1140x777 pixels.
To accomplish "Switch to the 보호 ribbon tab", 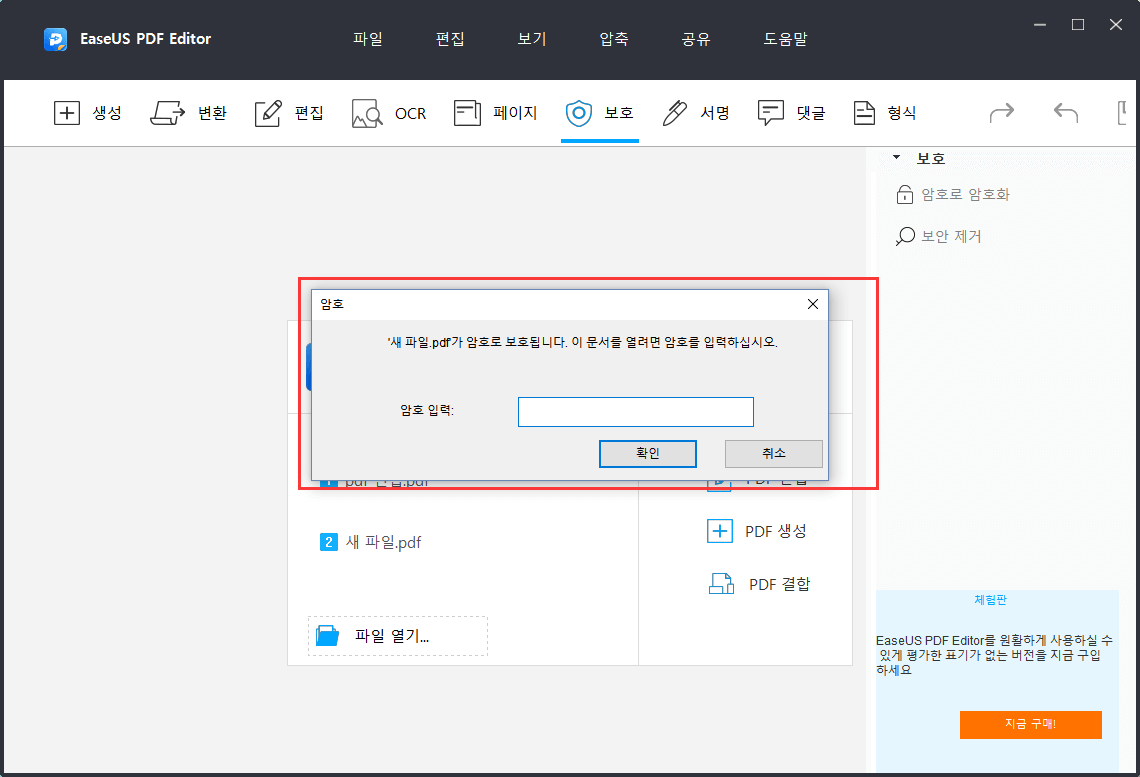I will [x=599, y=113].
